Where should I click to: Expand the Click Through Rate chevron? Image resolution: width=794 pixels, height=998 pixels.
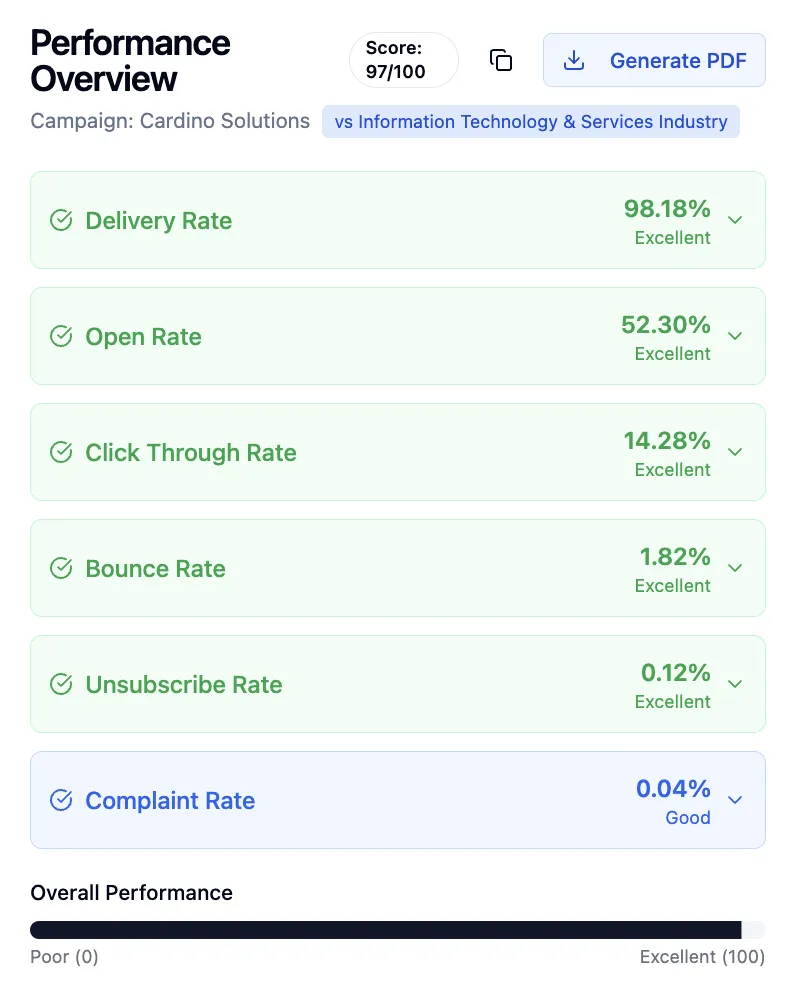tap(735, 452)
